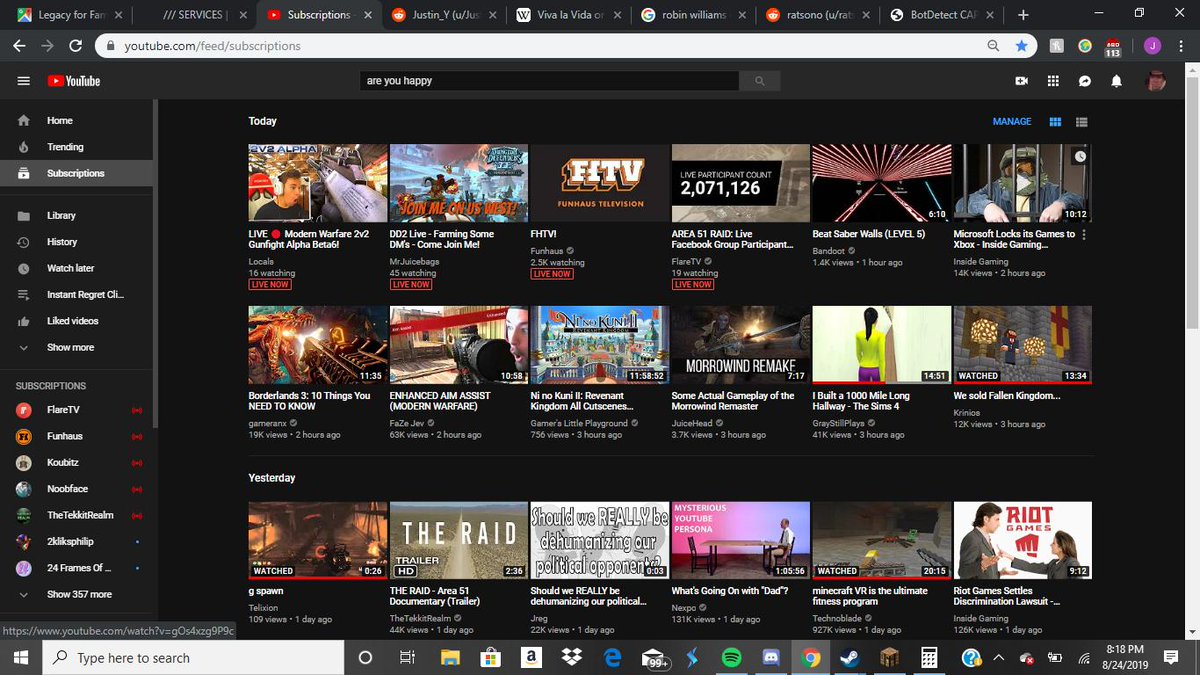Open Discord from taskbar
This screenshot has height=675, width=1200.
(770, 657)
